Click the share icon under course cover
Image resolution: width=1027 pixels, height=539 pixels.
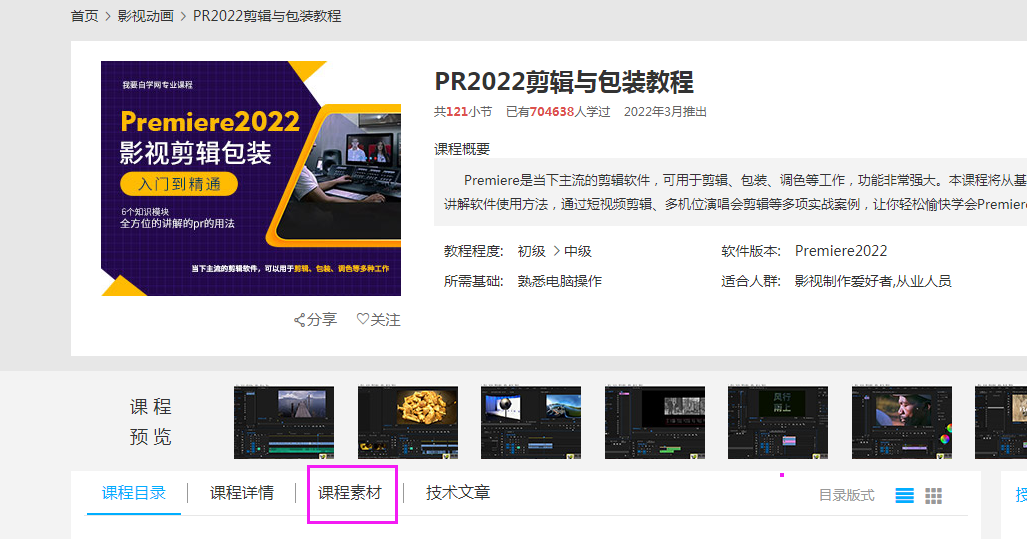click(x=299, y=320)
